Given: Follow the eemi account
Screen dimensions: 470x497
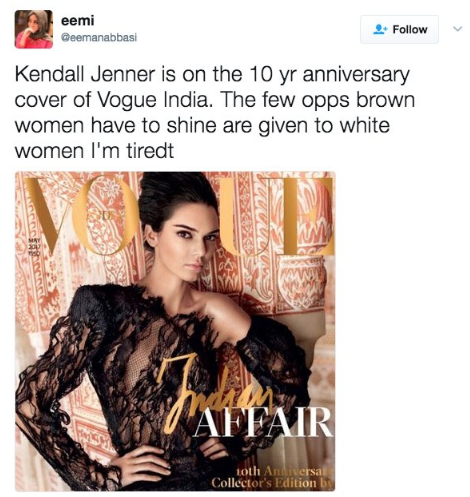Looking at the screenshot, I should 399,29.
